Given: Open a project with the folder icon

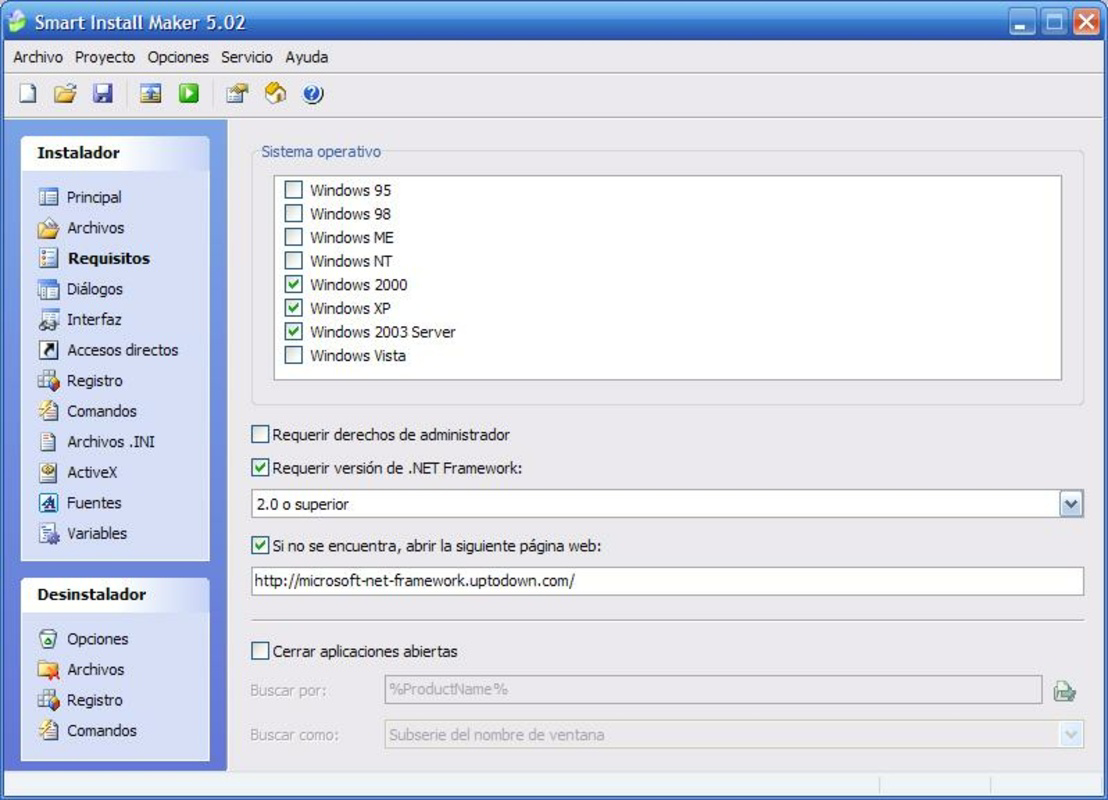Looking at the screenshot, I should pos(65,93).
